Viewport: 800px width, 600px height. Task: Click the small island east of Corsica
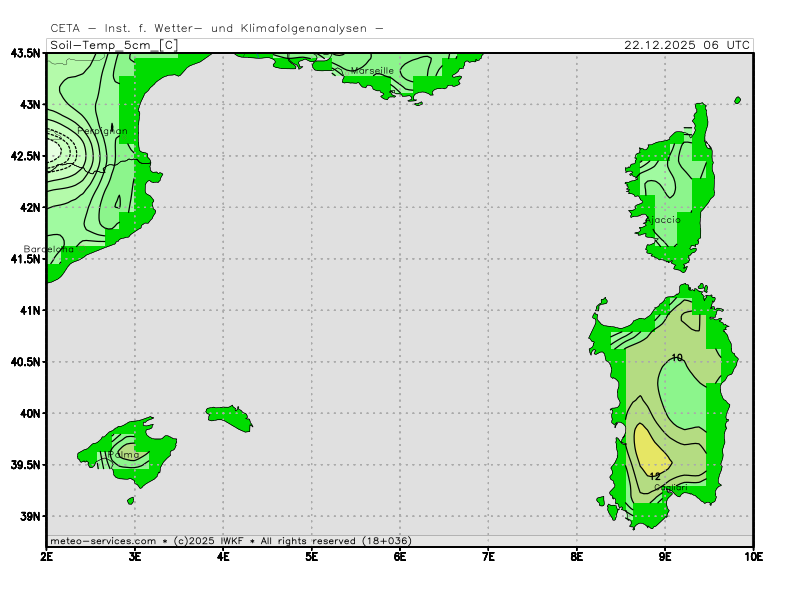(x=738, y=100)
